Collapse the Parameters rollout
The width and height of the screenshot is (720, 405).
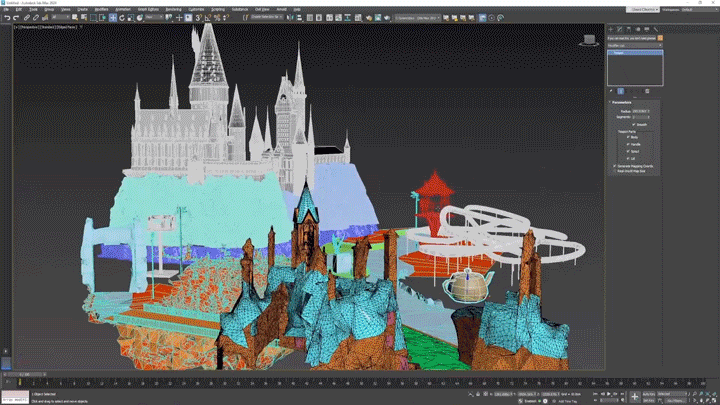(622, 102)
